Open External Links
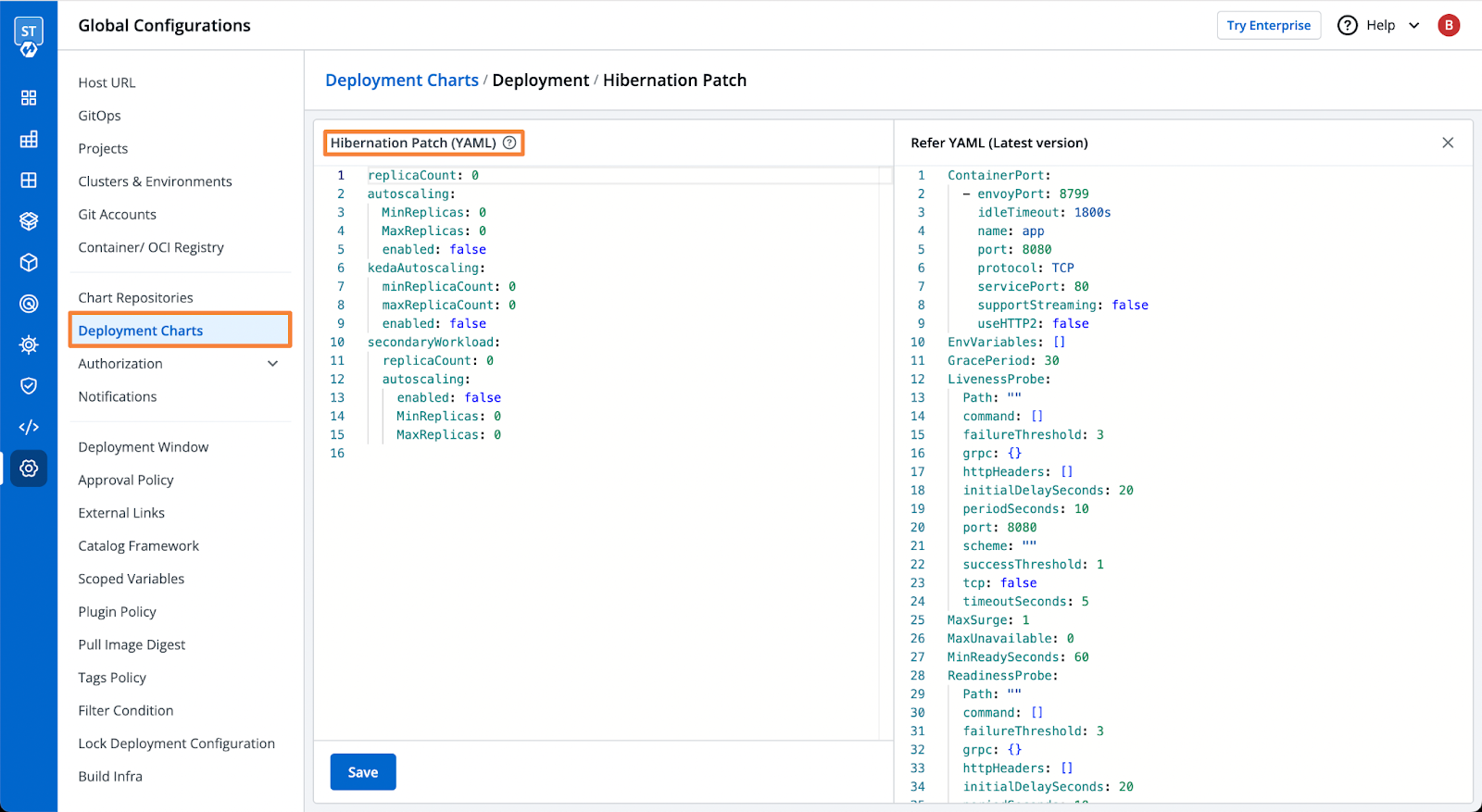This screenshot has width=1482, height=812. (121, 513)
